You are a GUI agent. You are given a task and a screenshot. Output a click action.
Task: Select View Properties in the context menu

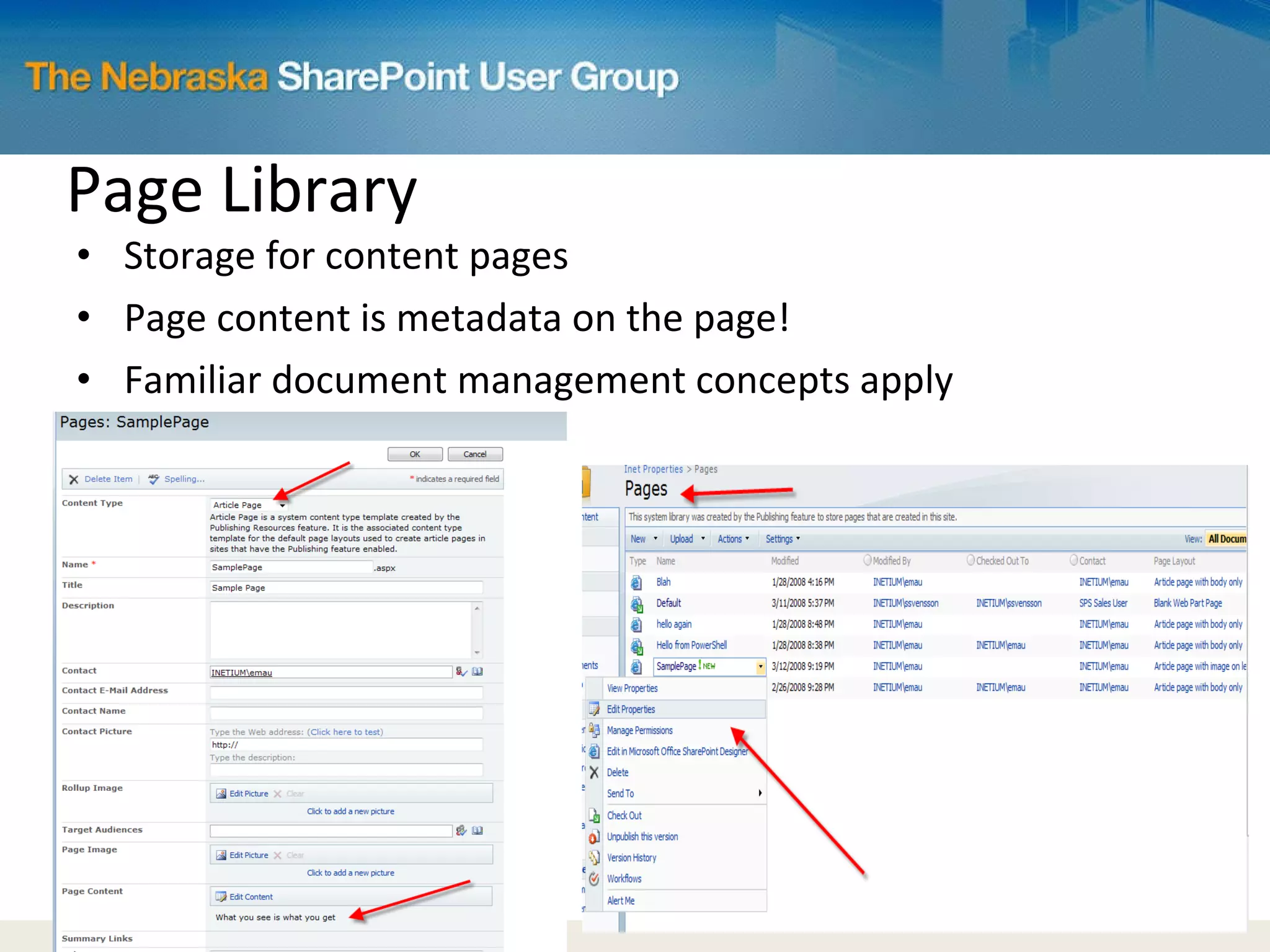632,689
